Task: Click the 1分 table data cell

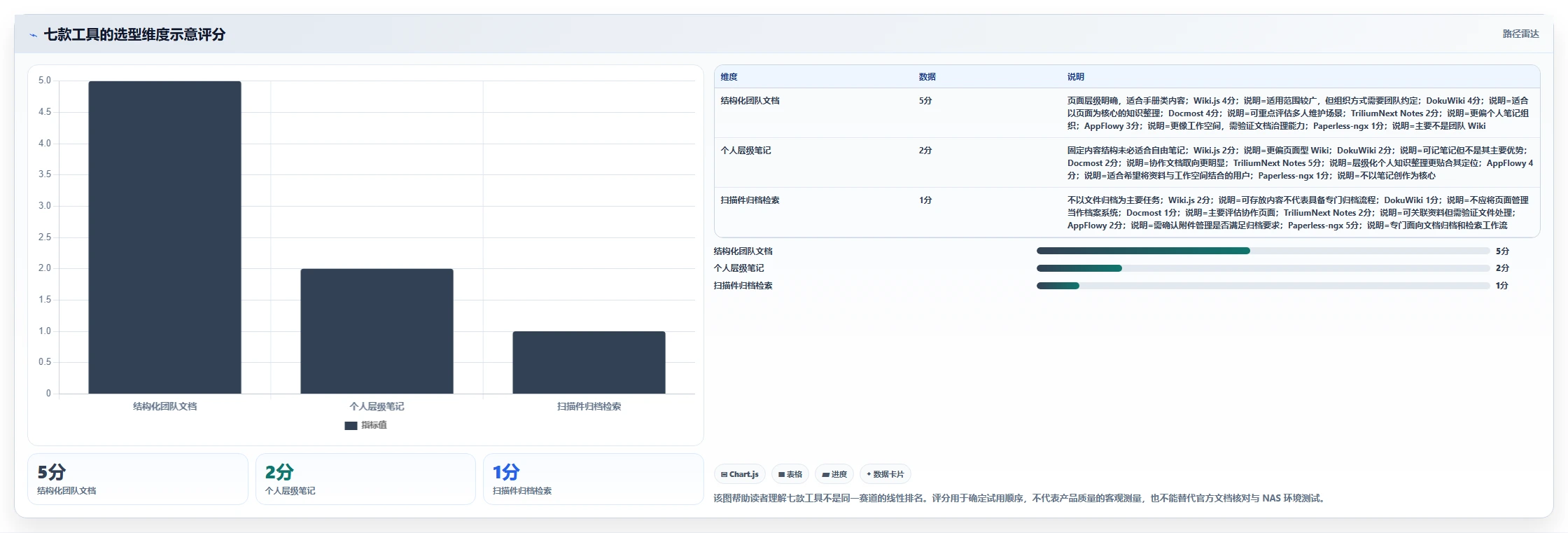Action: tap(925, 200)
